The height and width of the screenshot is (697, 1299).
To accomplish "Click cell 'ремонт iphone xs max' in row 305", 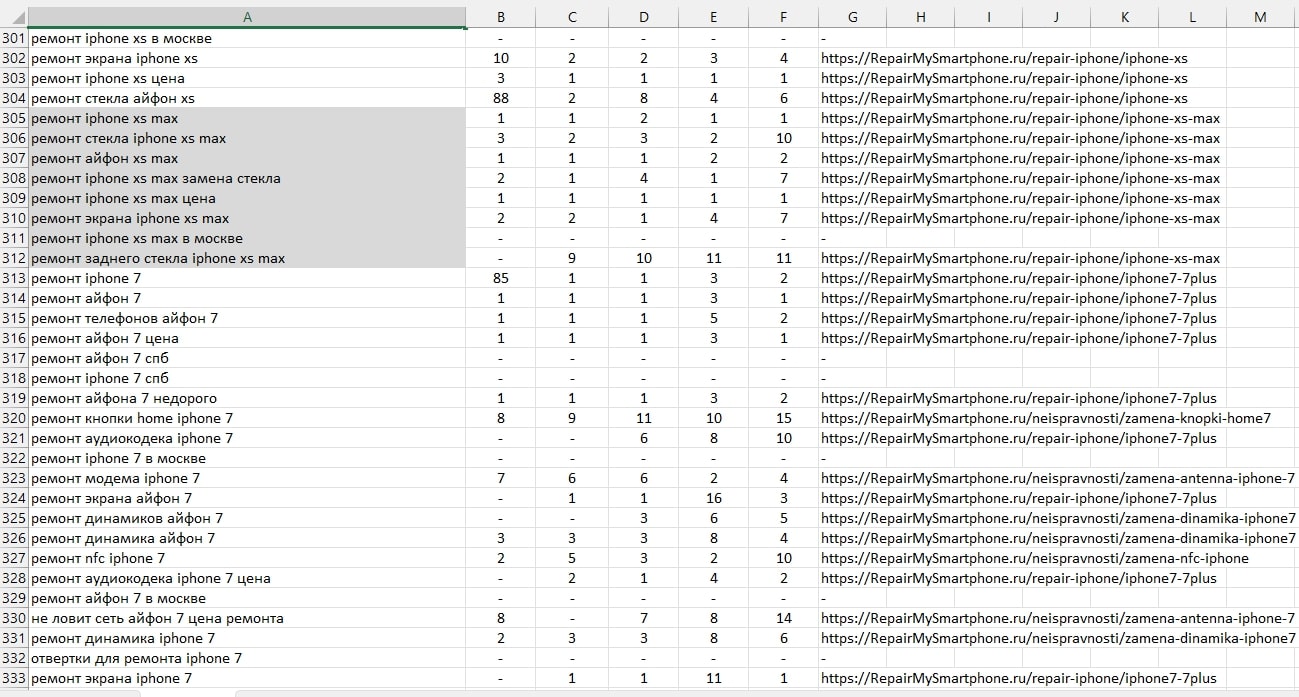I will point(248,118).
